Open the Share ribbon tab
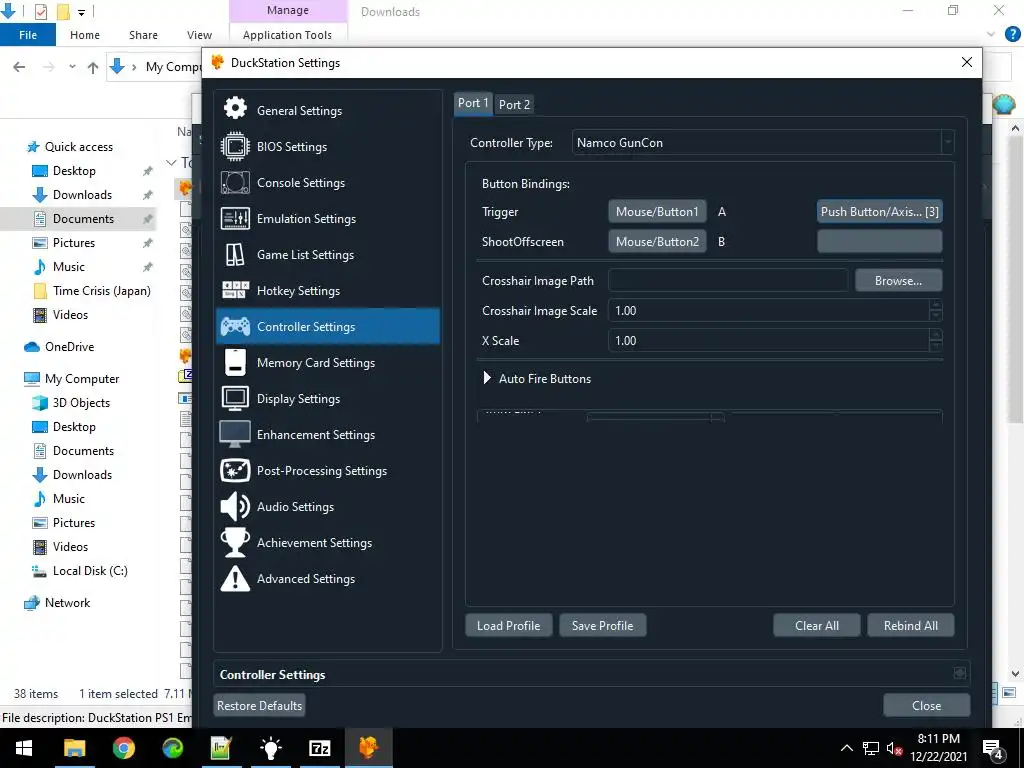Viewport: 1024px width, 768px height. coord(143,35)
